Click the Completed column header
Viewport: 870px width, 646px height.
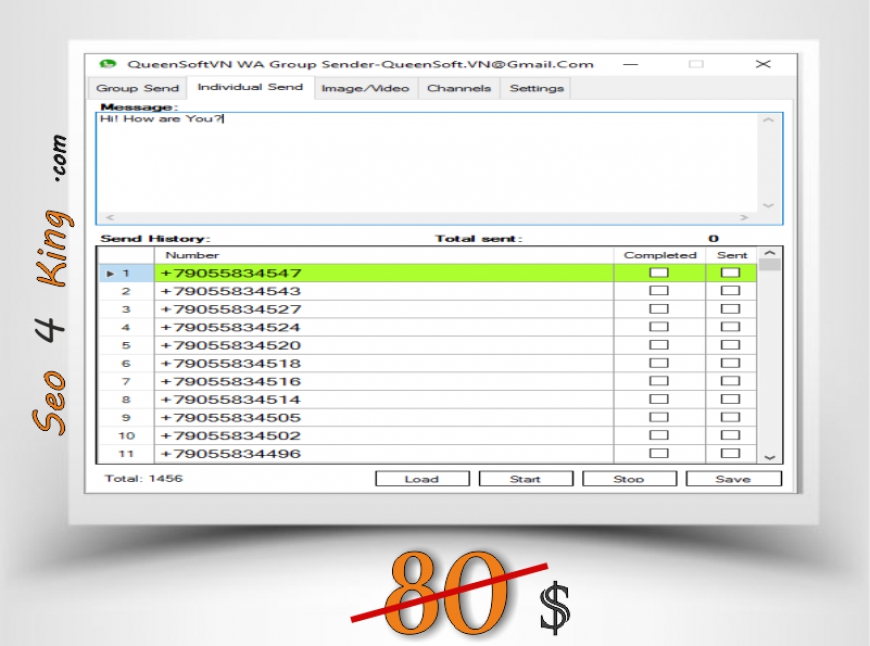660,255
